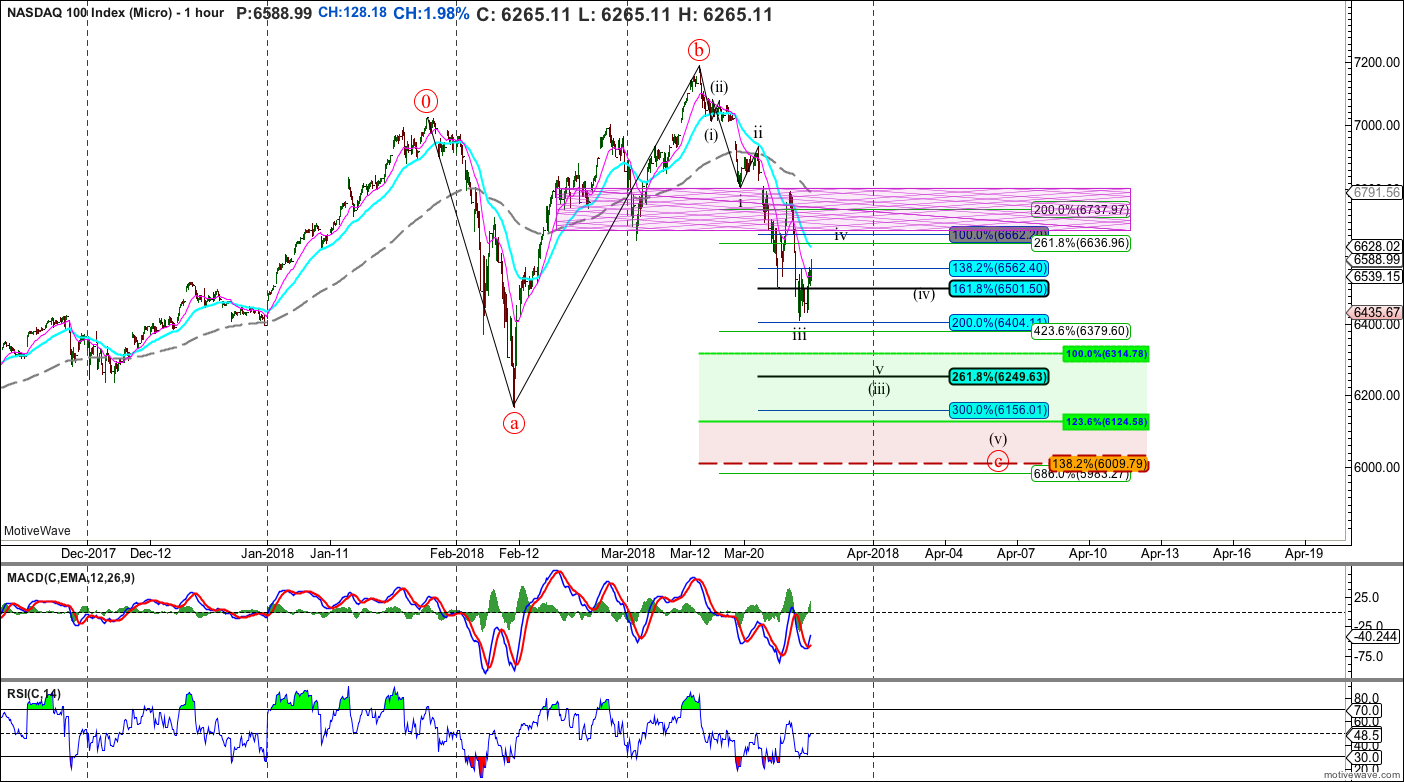Click the "MACD(C,EMA,12,26,9)" indicator label
The image size is (1404, 782).
click(70, 578)
